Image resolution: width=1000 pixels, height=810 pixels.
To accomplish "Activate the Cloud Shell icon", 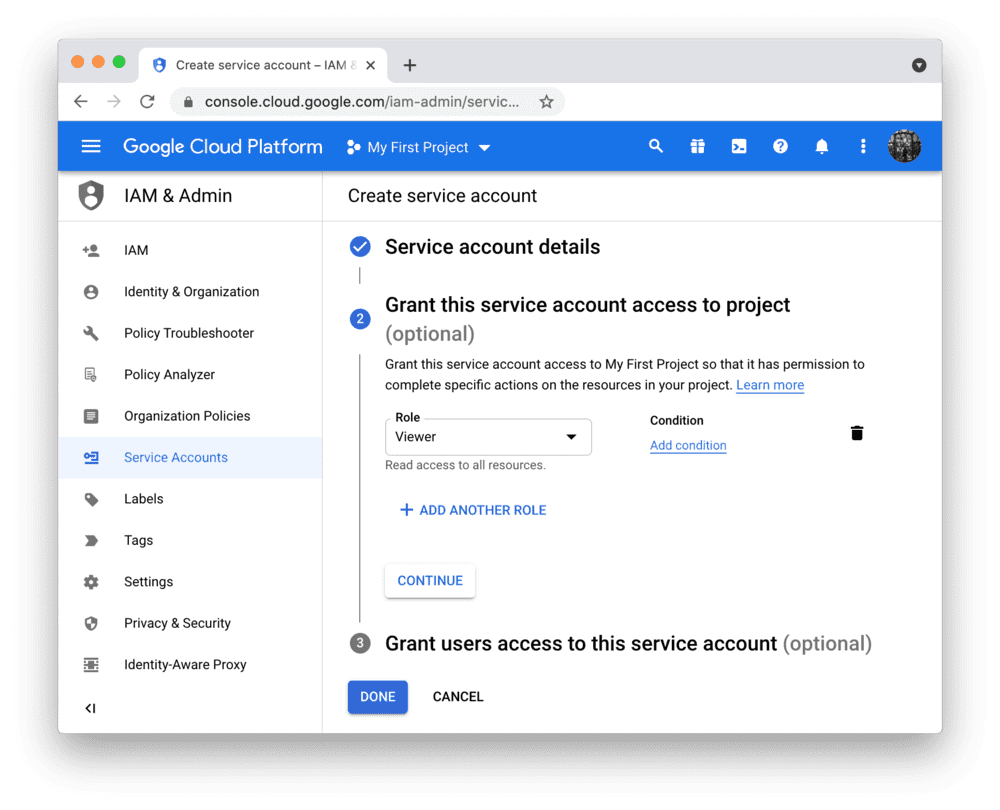I will [x=738, y=146].
